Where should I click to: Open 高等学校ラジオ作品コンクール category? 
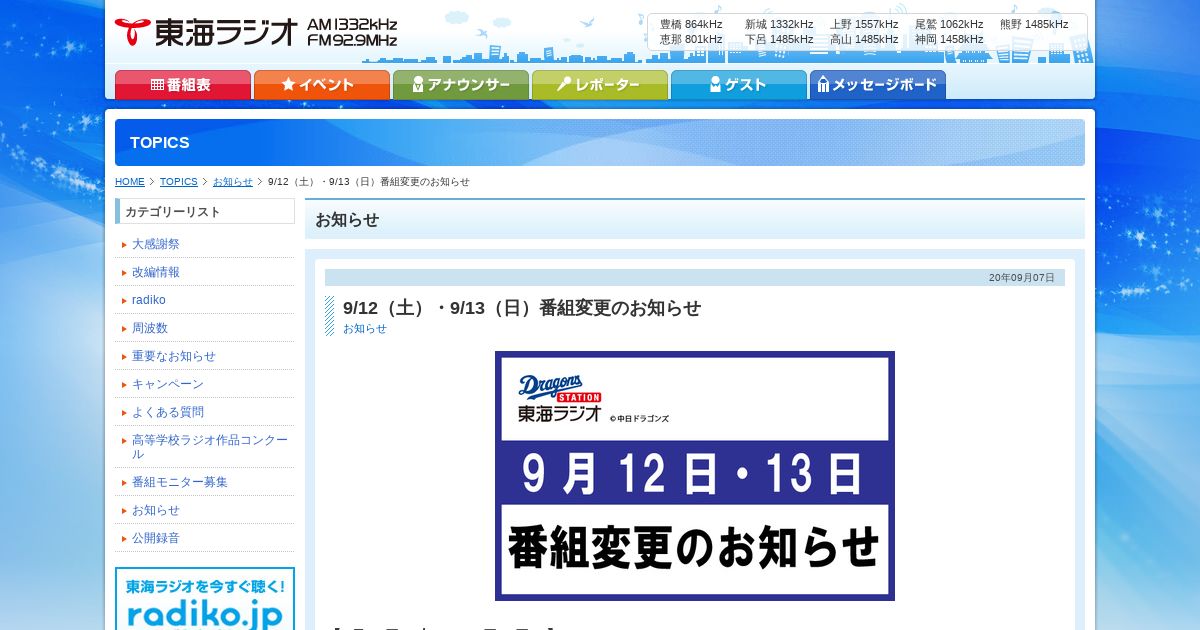pyautogui.click(x=210, y=447)
